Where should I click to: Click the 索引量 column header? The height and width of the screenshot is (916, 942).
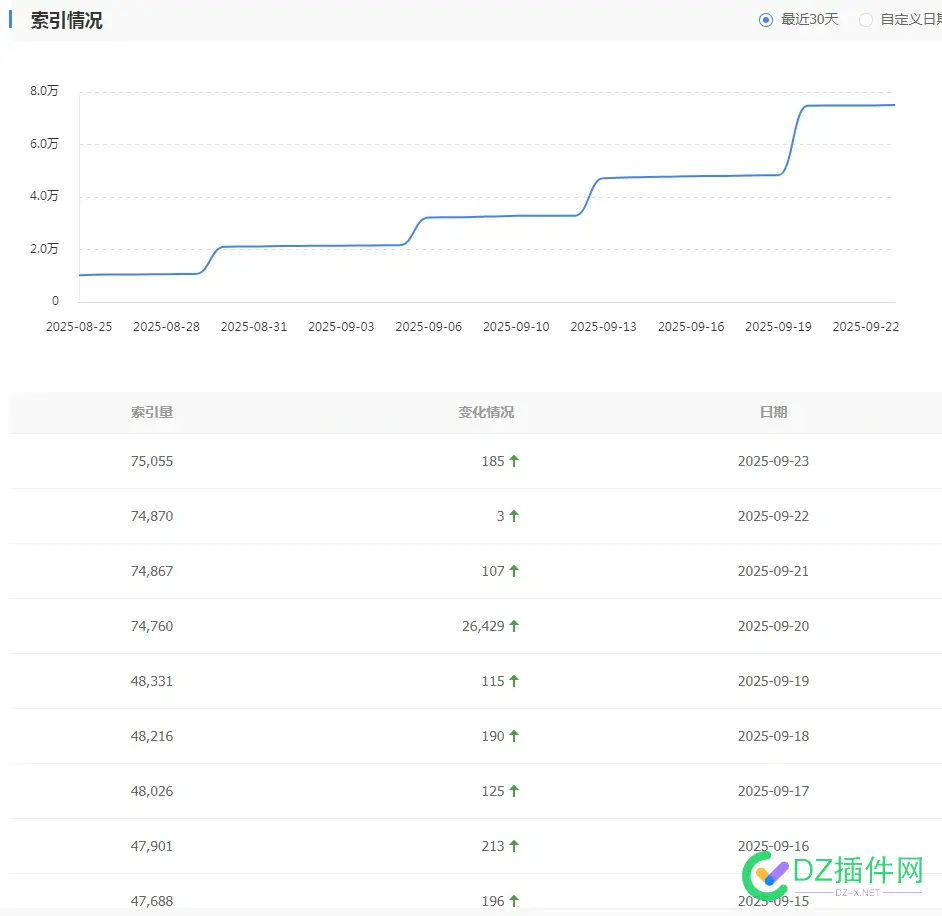(152, 412)
